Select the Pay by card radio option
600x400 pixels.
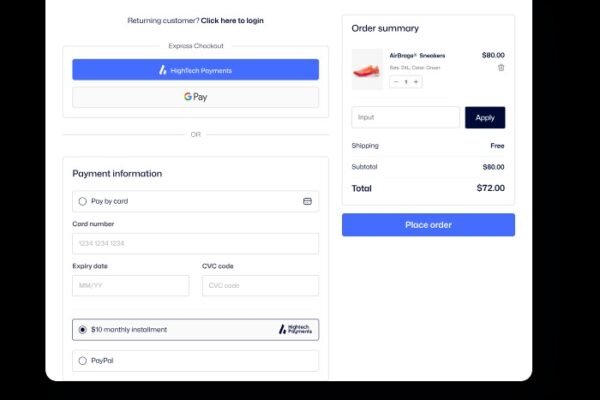pyautogui.click(x=83, y=201)
